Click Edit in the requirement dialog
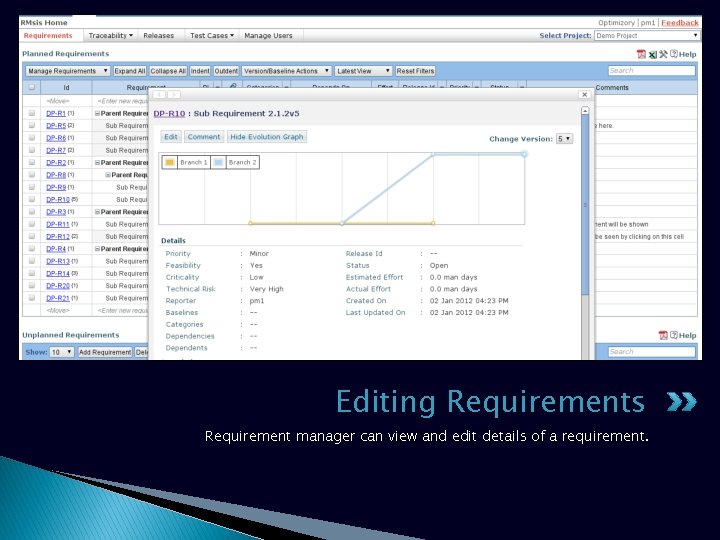This screenshot has width=720, height=540. (x=171, y=137)
